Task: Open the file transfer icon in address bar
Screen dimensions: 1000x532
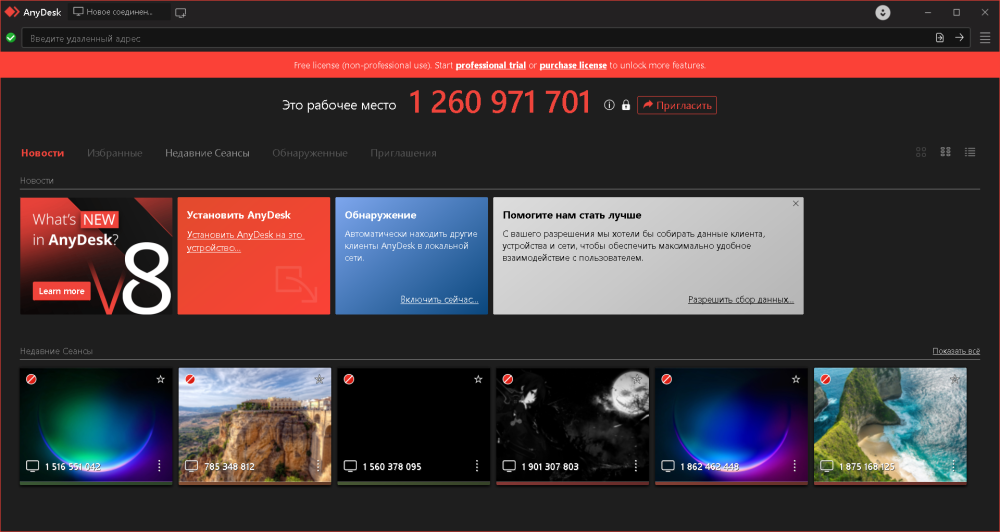Action: coord(939,38)
